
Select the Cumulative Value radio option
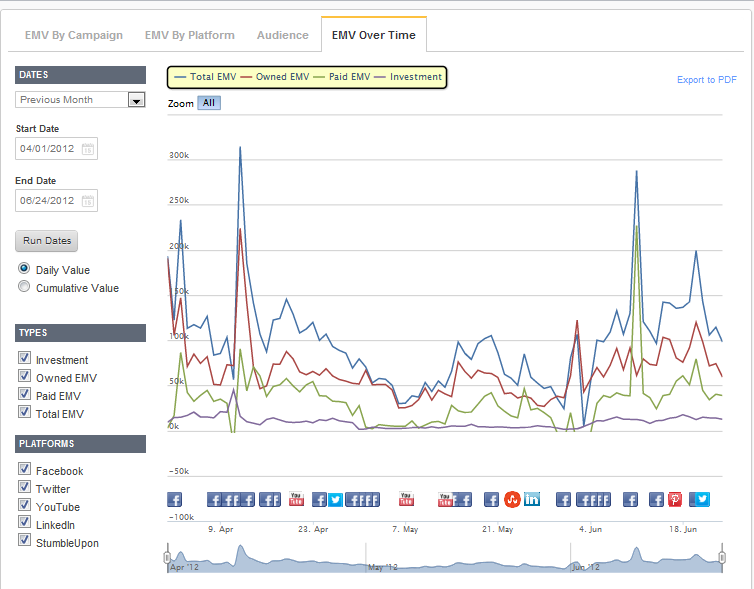[24, 288]
